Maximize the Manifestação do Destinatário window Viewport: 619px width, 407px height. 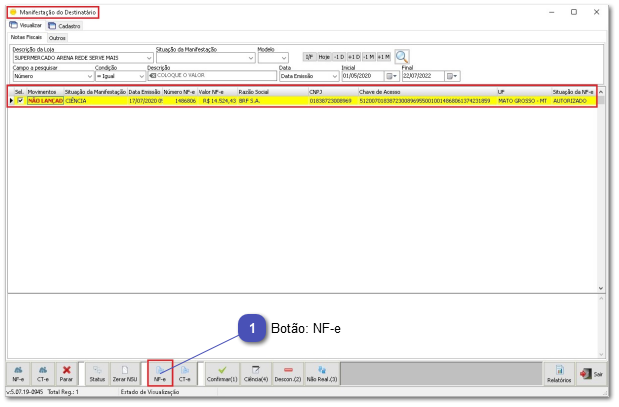coord(574,12)
